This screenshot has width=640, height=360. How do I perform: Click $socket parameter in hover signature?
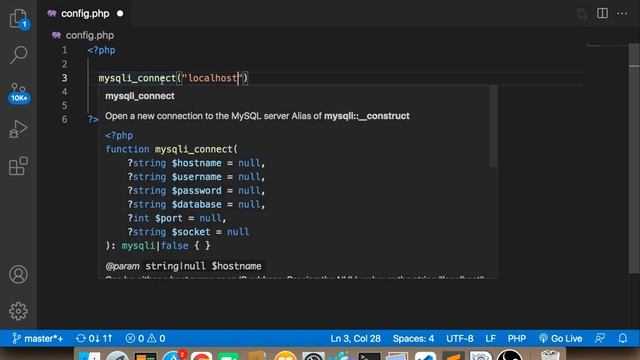[191, 232]
